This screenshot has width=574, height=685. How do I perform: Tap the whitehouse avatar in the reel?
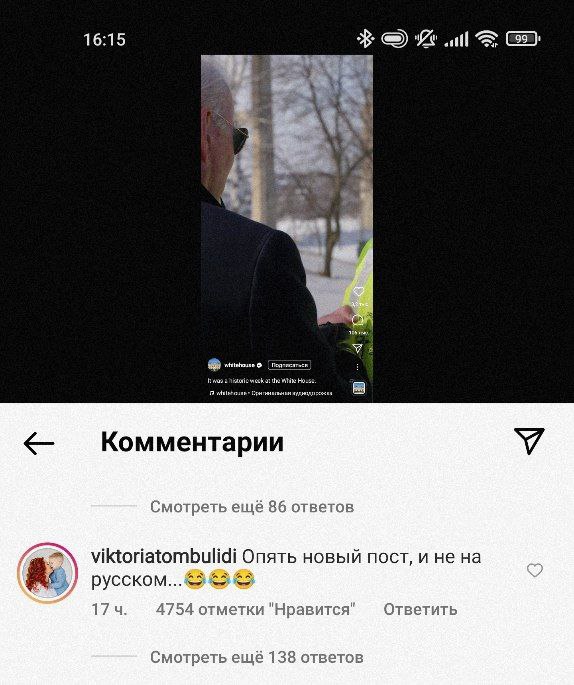coord(214,365)
